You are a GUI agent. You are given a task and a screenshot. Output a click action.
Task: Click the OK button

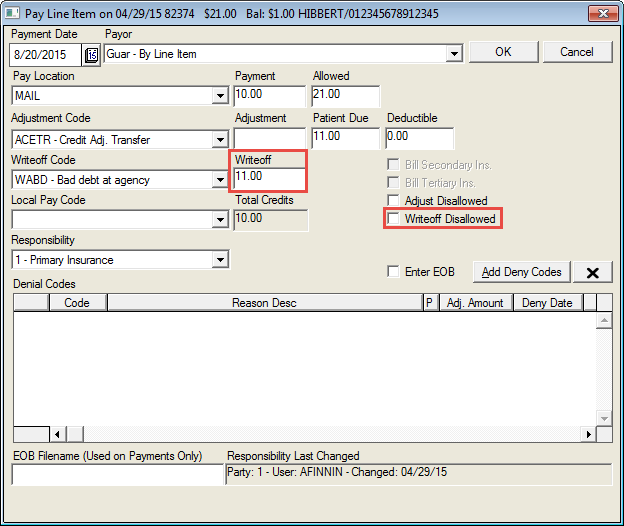coord(503,52)
